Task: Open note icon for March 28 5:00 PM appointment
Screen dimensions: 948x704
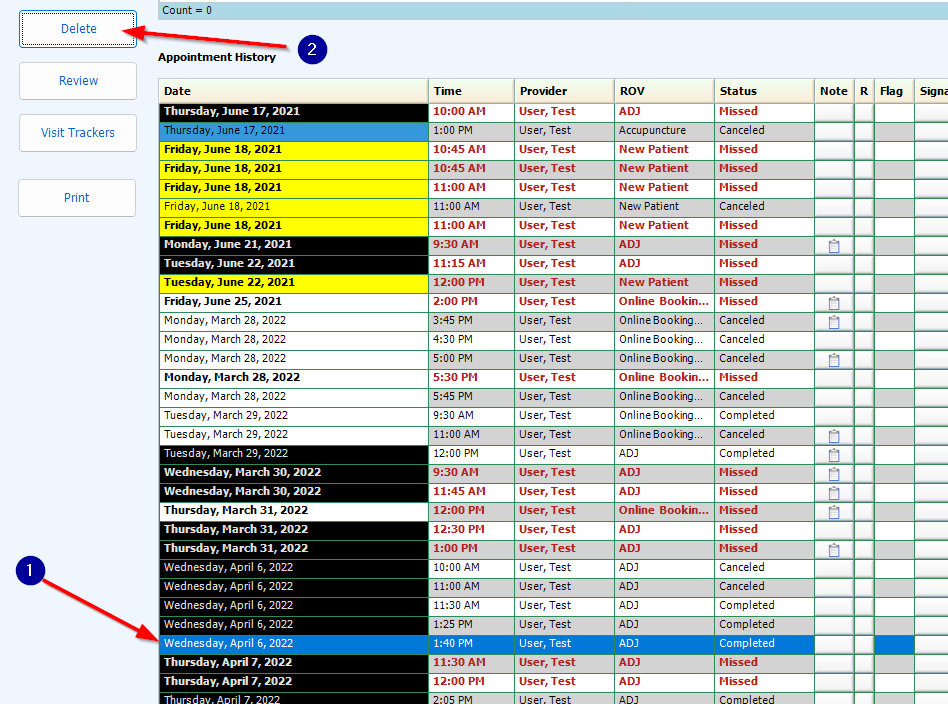Action: 834,360
